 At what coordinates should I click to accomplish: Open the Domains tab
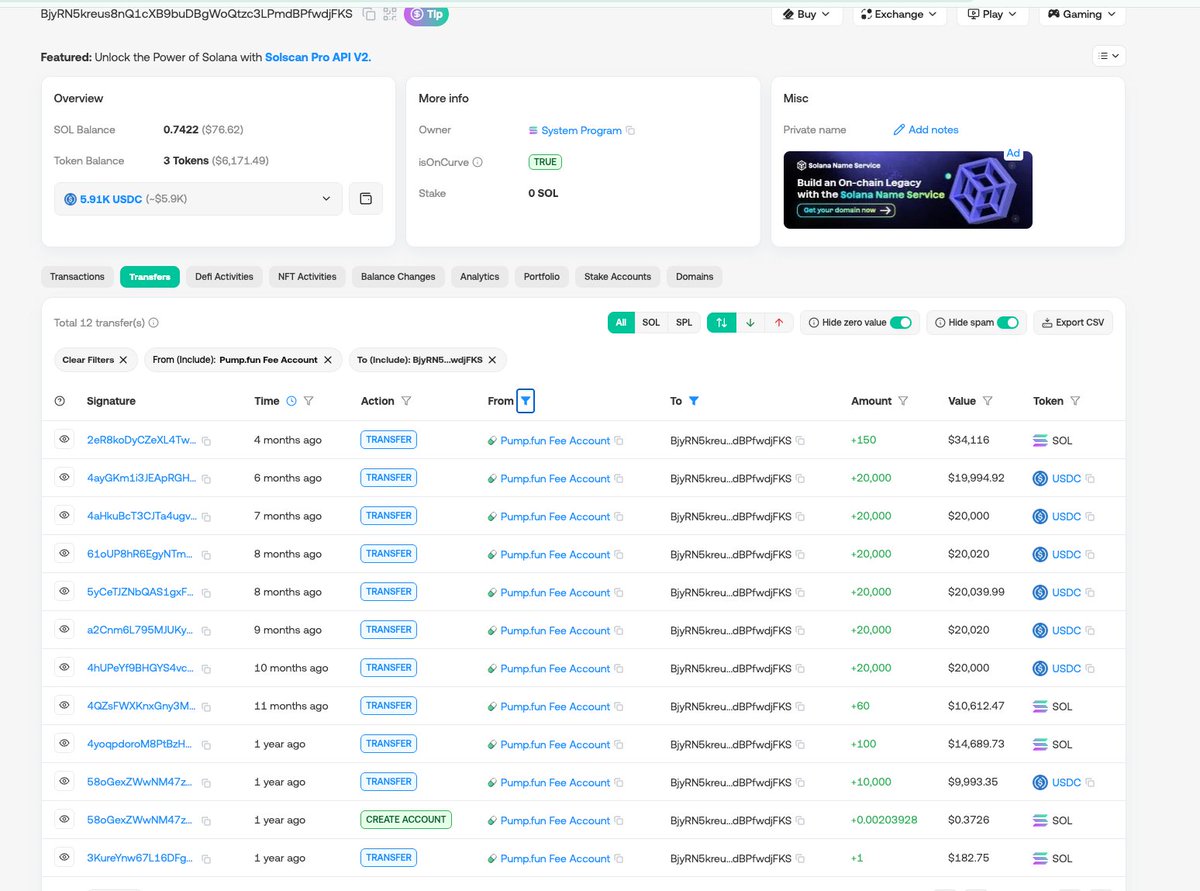695,276
